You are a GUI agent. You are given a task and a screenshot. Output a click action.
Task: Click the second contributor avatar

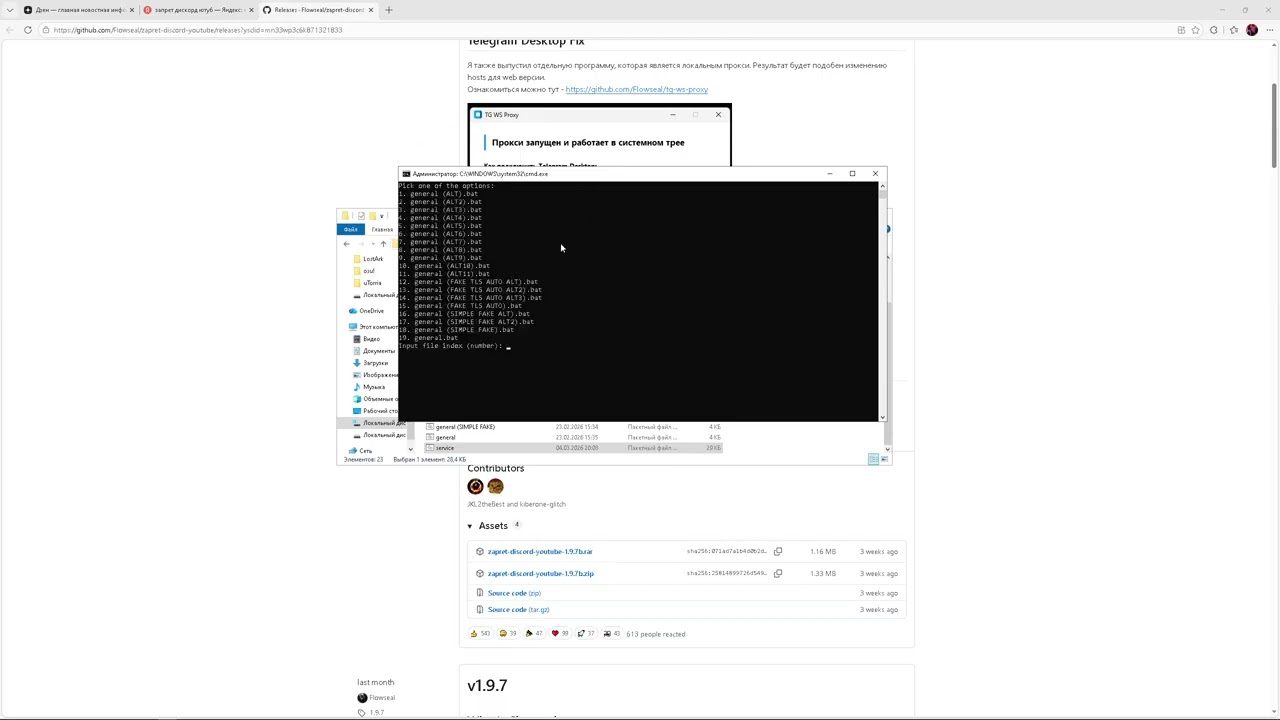click(x=495, y=486)
